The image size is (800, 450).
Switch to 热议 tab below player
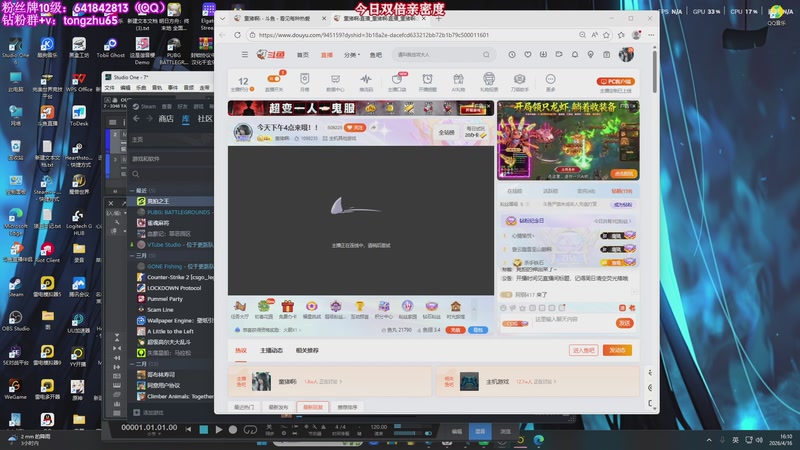(x=241, y=351)
